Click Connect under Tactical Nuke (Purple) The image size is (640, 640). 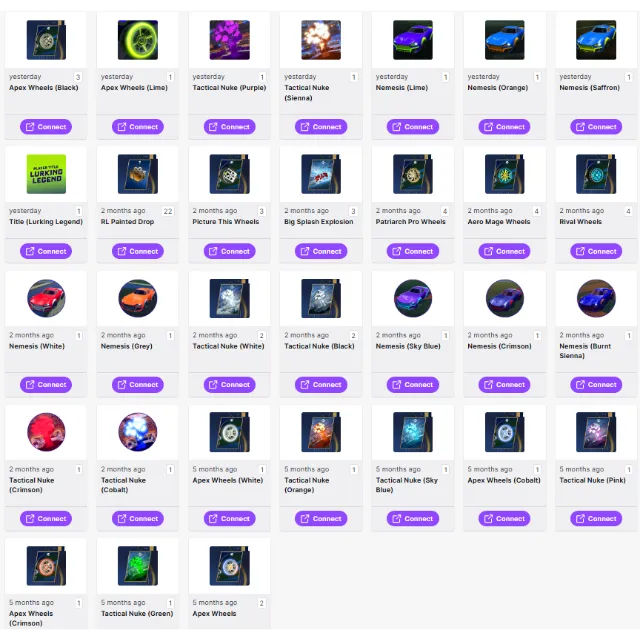coord(229,127)
